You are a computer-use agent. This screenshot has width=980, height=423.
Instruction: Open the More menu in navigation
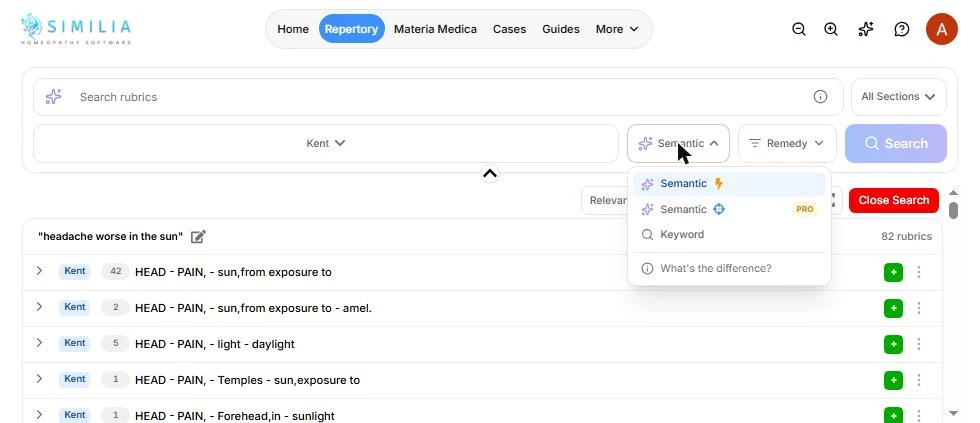617,29
